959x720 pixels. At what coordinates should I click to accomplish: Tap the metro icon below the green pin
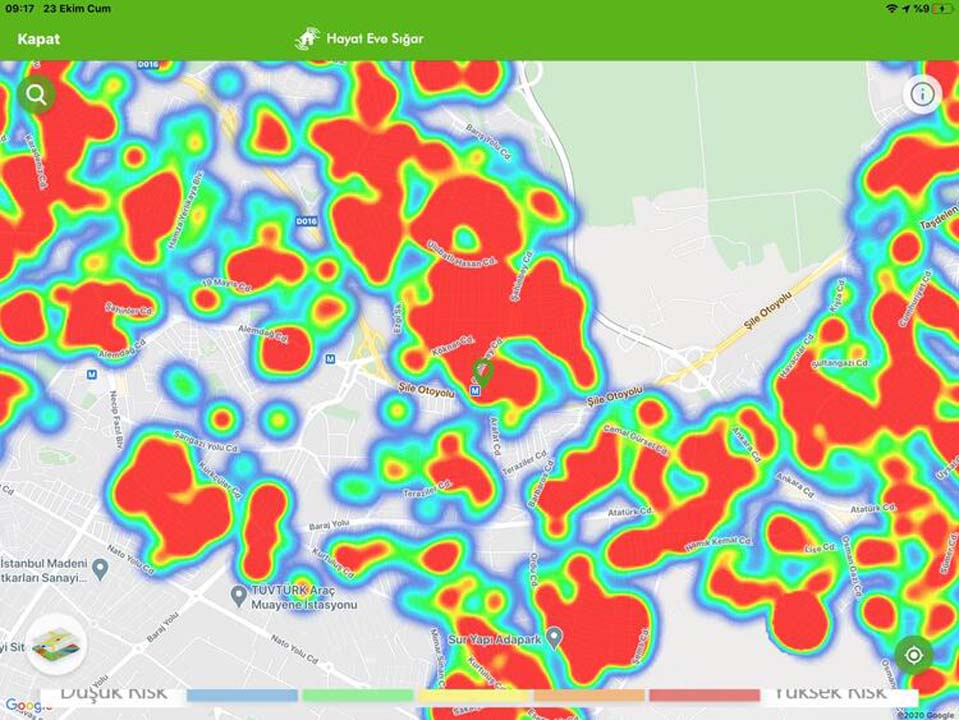476,390
